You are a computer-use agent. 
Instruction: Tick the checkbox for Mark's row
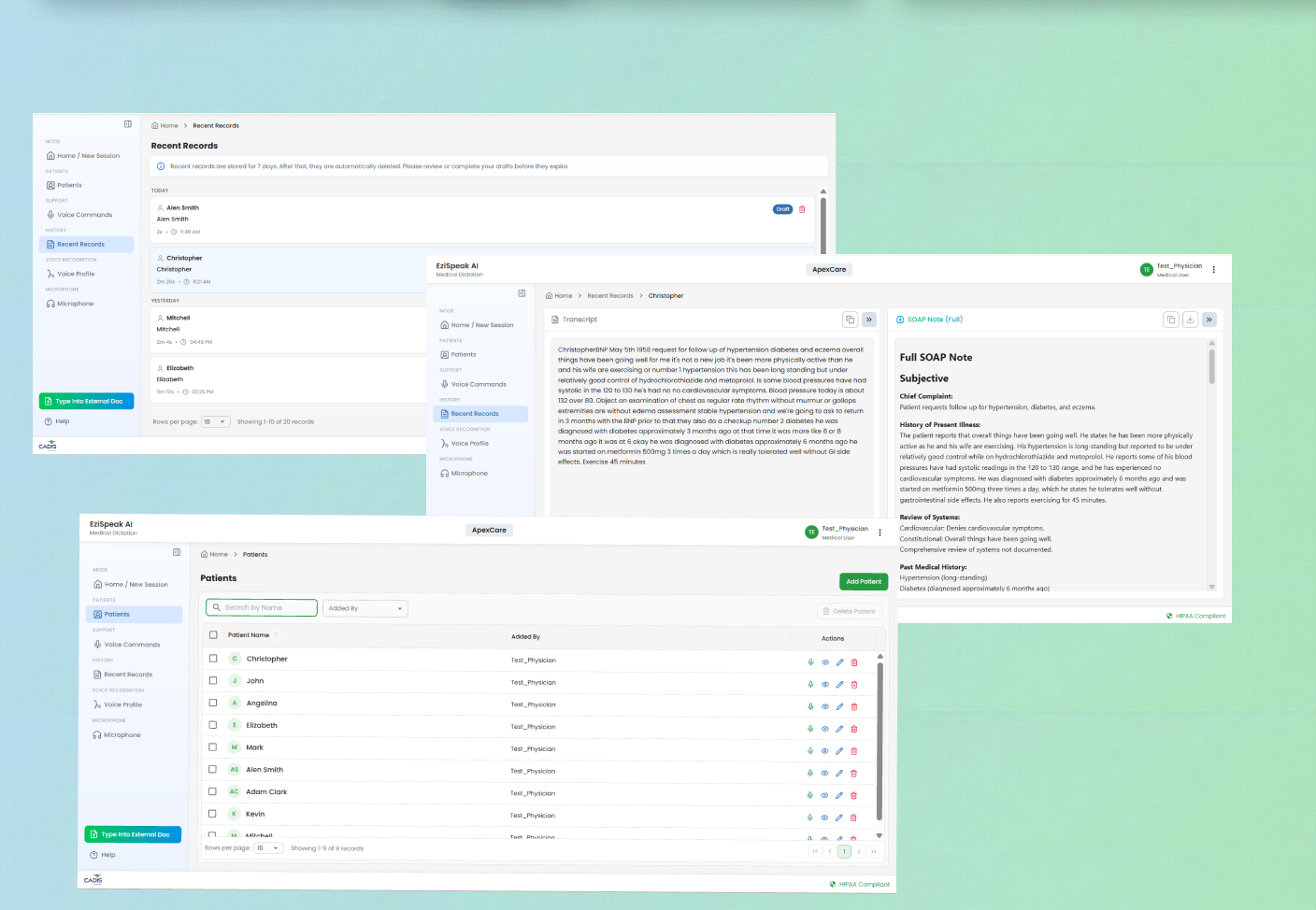pyautogui.click(x=212, y=747)
